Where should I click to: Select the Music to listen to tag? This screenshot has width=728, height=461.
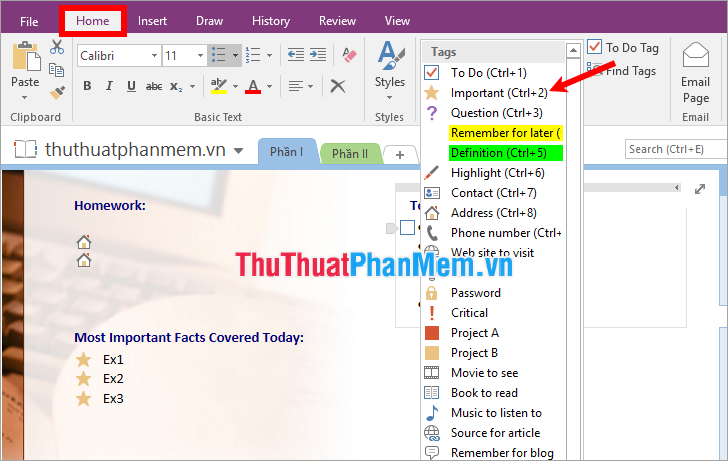point(494,413)
